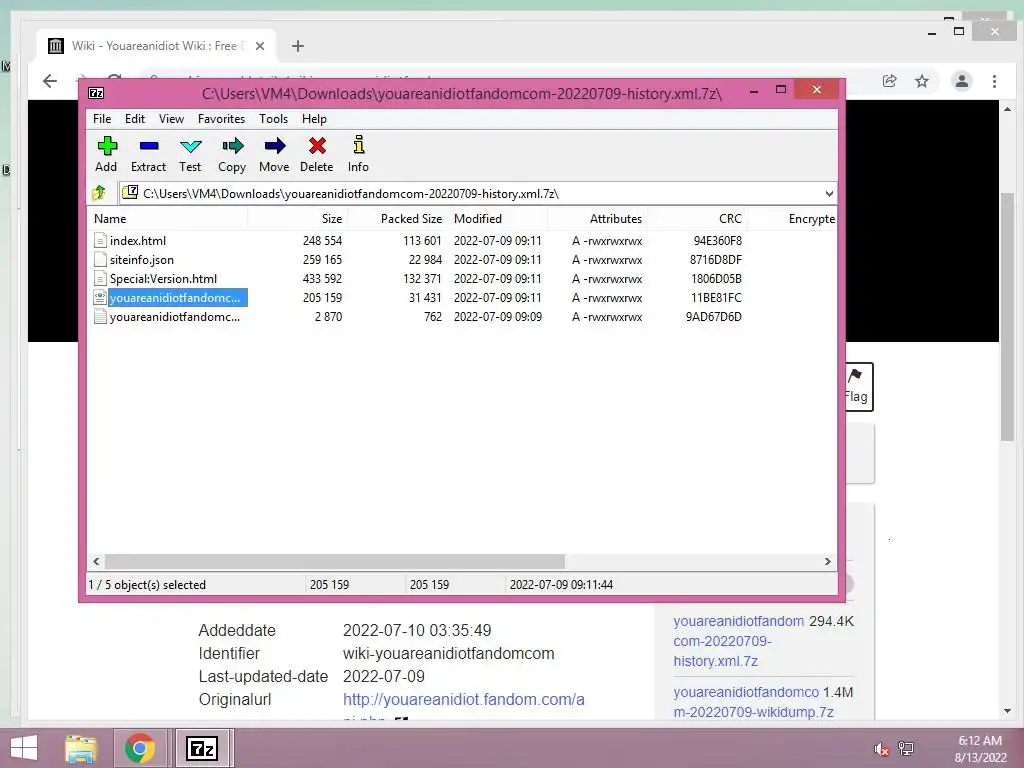This screenshot has height=768, width=1024.
Task: Click the taskbar clock 6:12 AM
Action: (980, 741)
